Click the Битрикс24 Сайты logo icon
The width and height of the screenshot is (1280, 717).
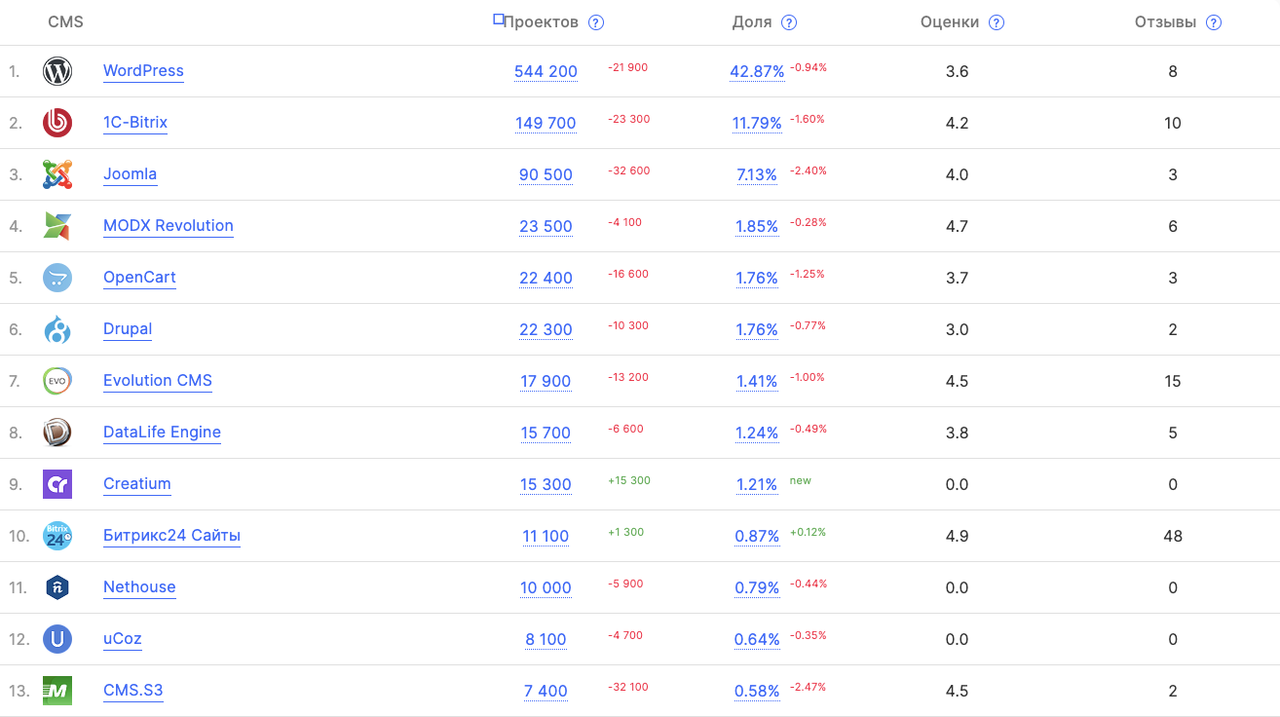click(57, 536)
